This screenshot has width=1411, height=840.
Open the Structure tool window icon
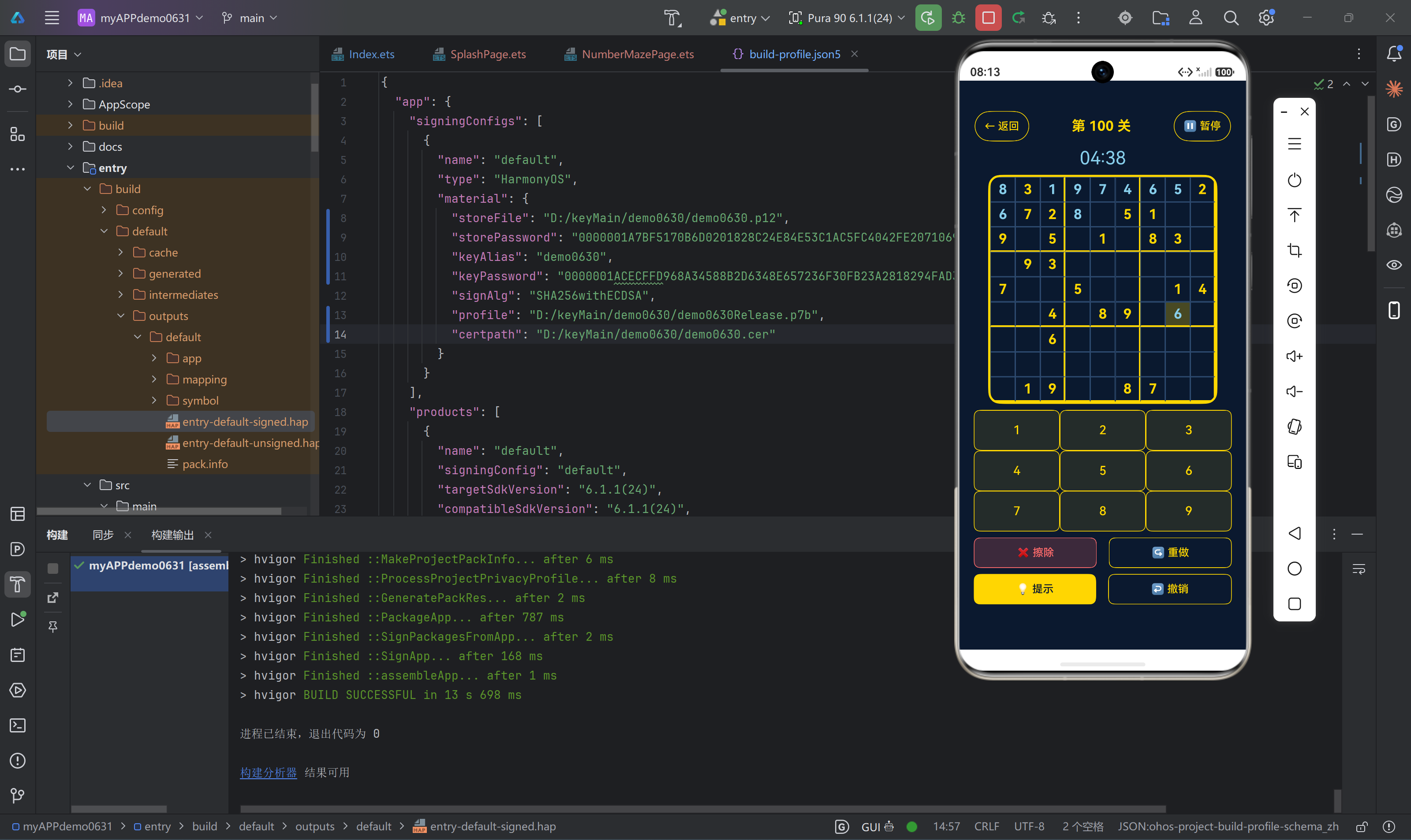pos(18,134)
